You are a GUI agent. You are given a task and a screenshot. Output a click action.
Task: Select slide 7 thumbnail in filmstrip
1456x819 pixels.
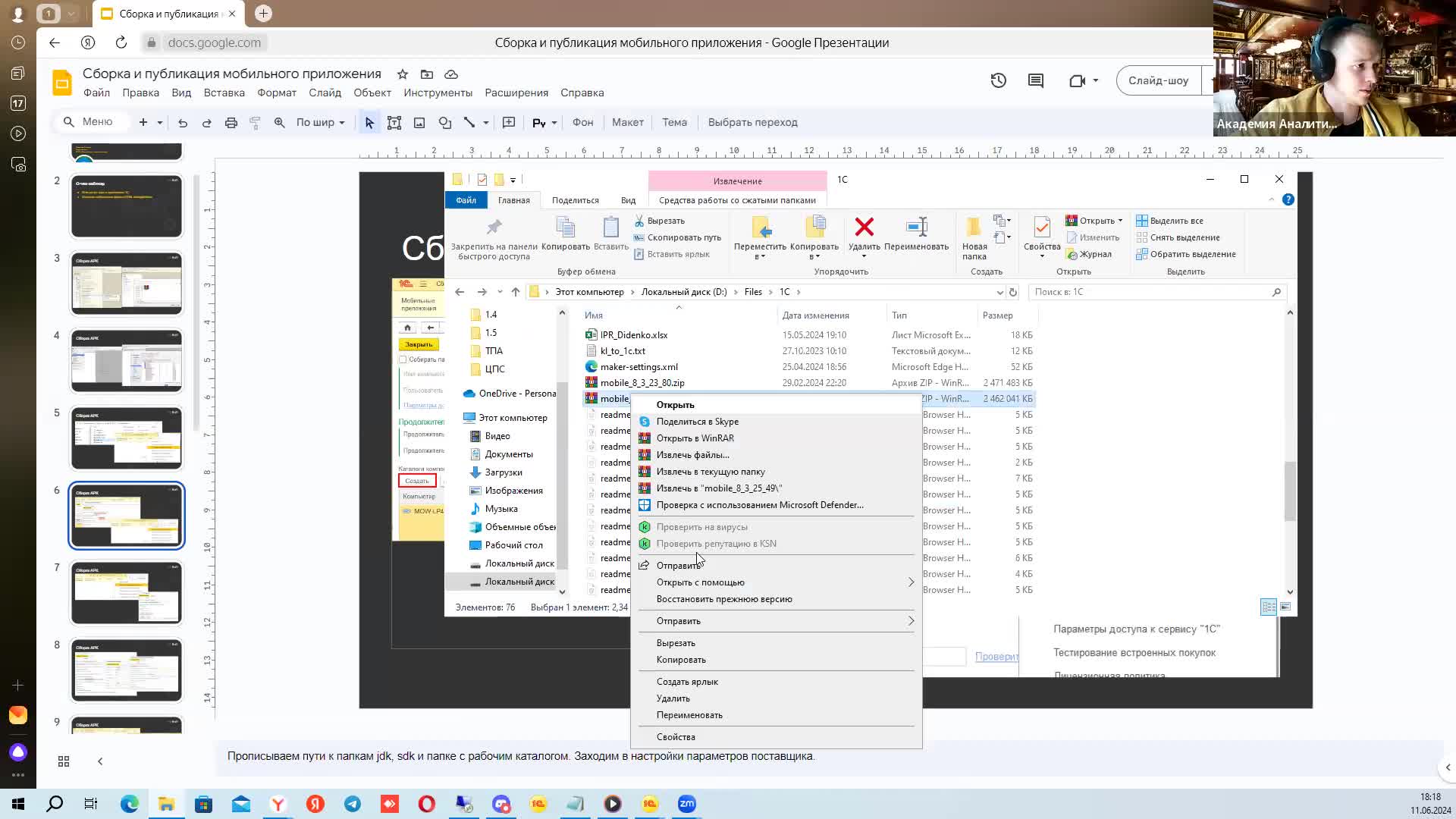pos(127,593)
